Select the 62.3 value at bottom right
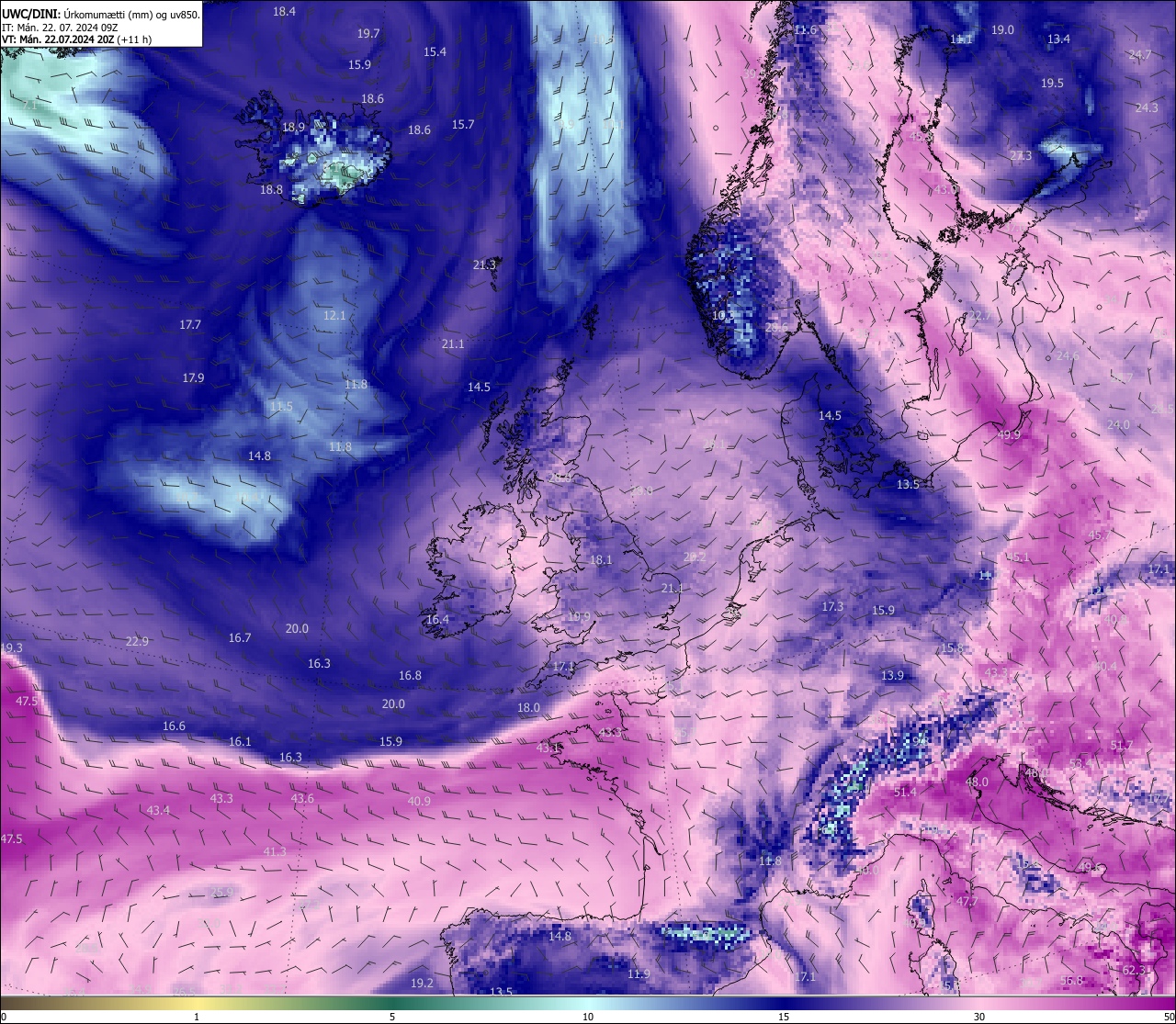The width and height of the screenshot is (1176, 1024). [1134, 971]
